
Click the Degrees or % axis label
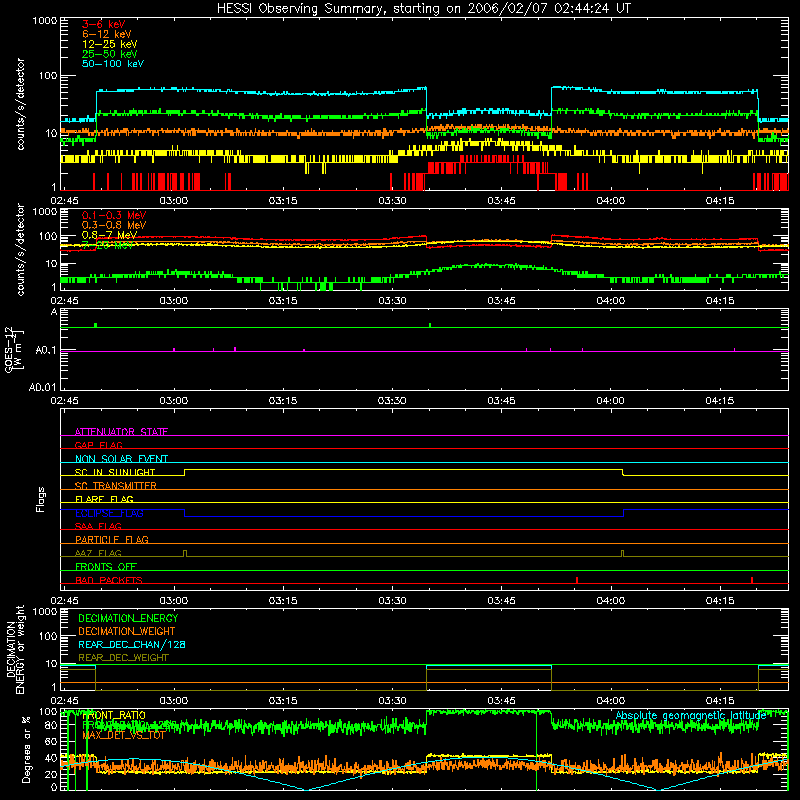tap(26, 749)
